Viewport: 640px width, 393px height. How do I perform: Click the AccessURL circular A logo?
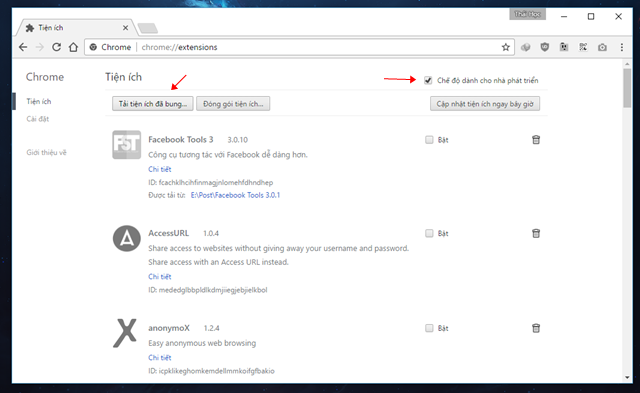(127, 238)
